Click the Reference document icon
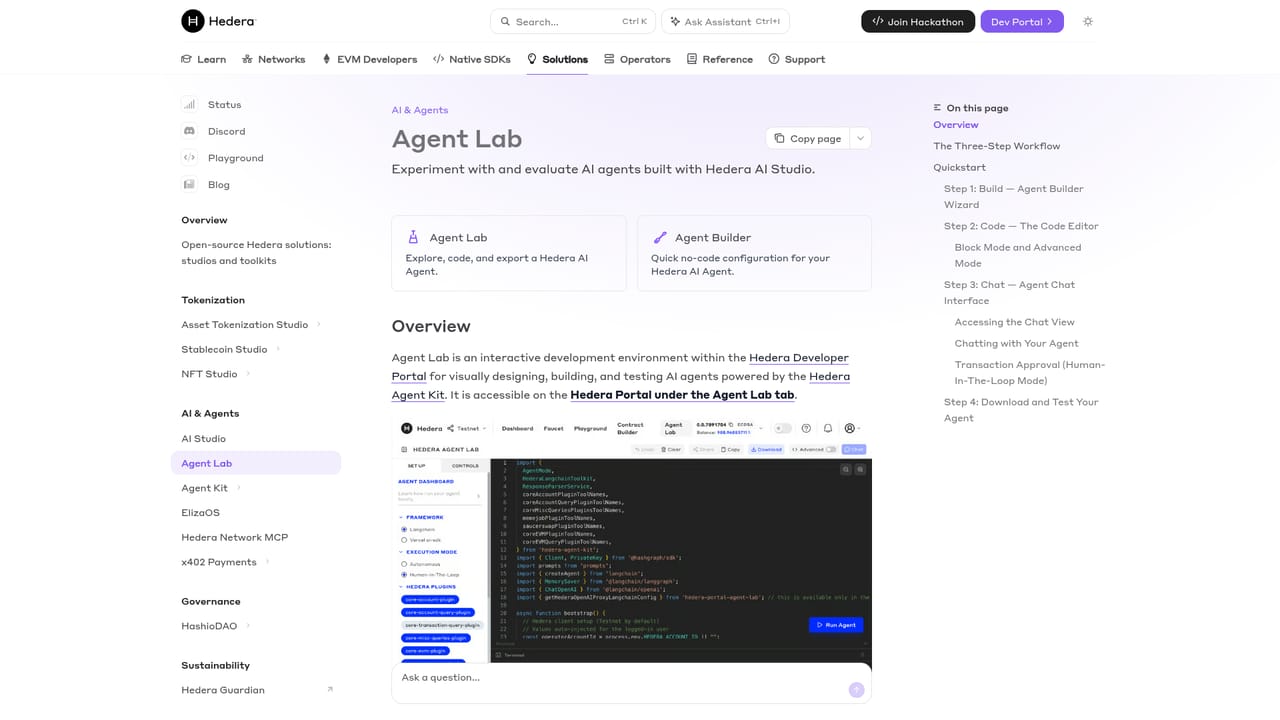 tap(692, 59)
